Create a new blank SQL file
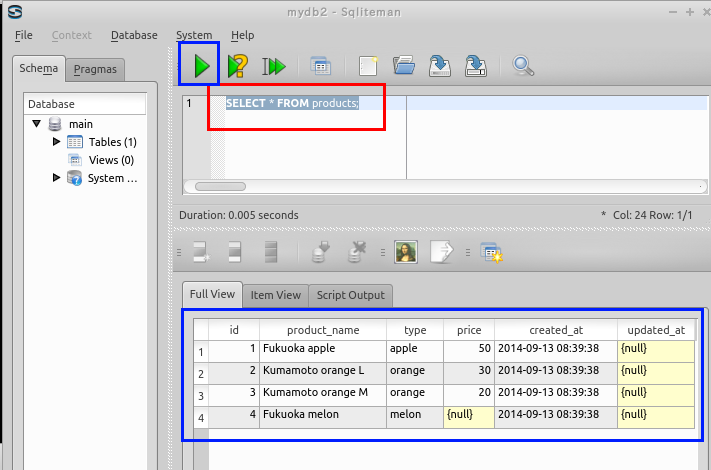This screenshot has height=470, width=711. 368,66
